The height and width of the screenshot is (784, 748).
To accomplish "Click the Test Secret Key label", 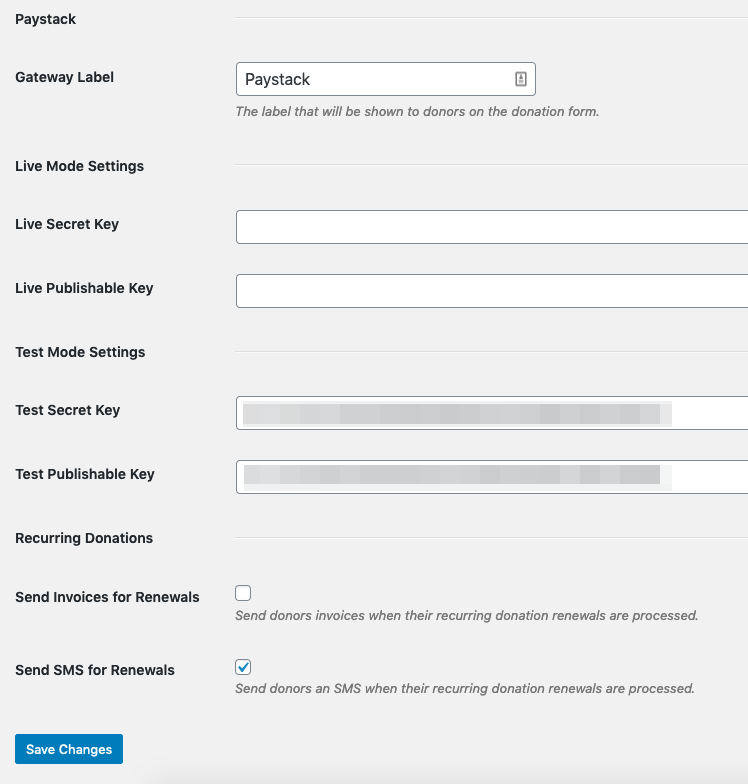I will click(68, 410).
